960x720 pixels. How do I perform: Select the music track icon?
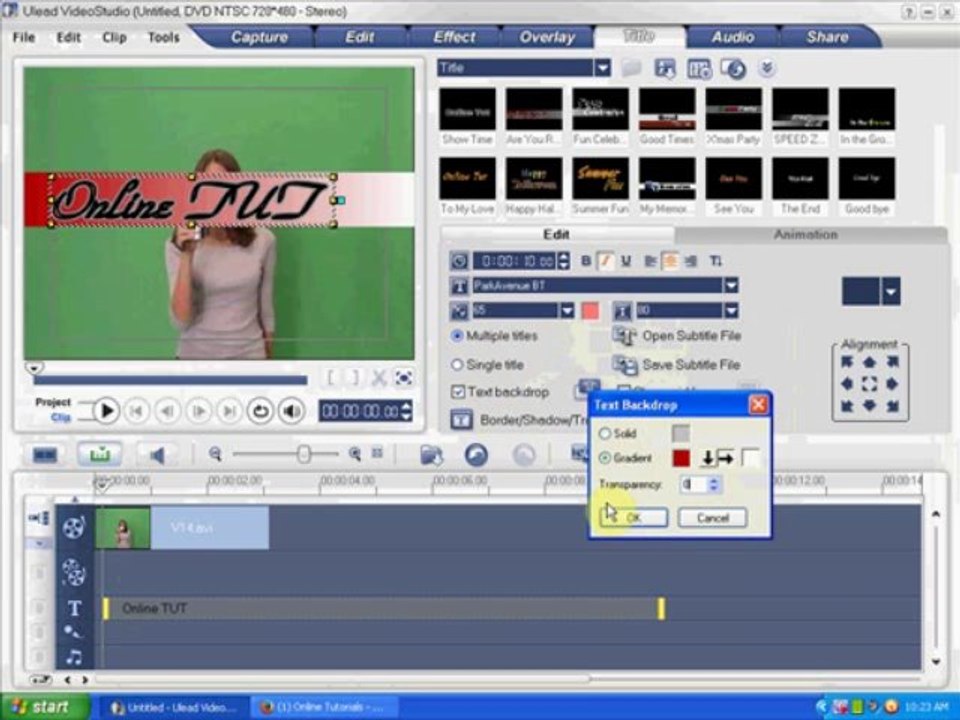click(x=73, y=657)
